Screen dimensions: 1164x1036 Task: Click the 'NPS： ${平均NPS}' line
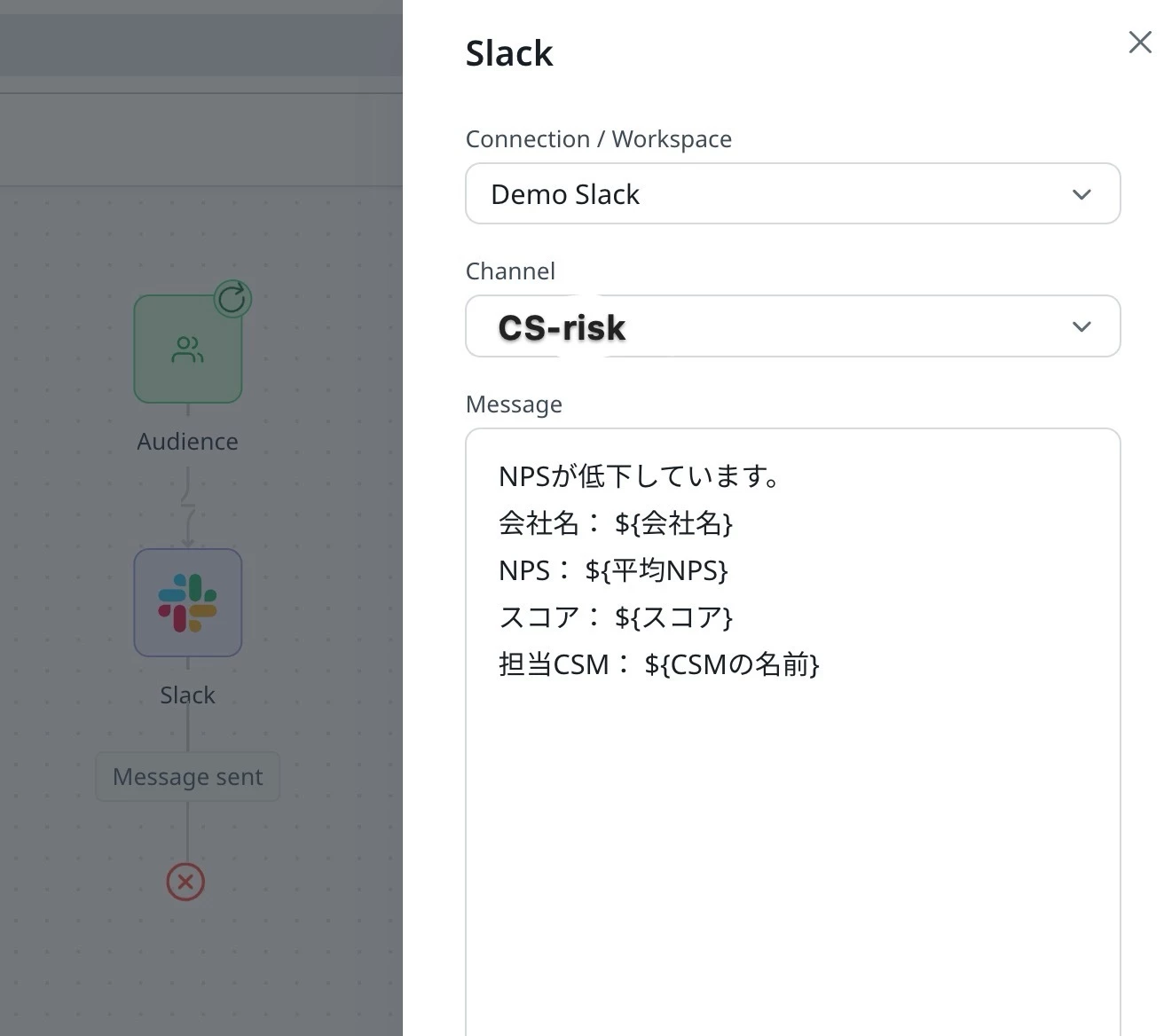click(x=613, y=570)
